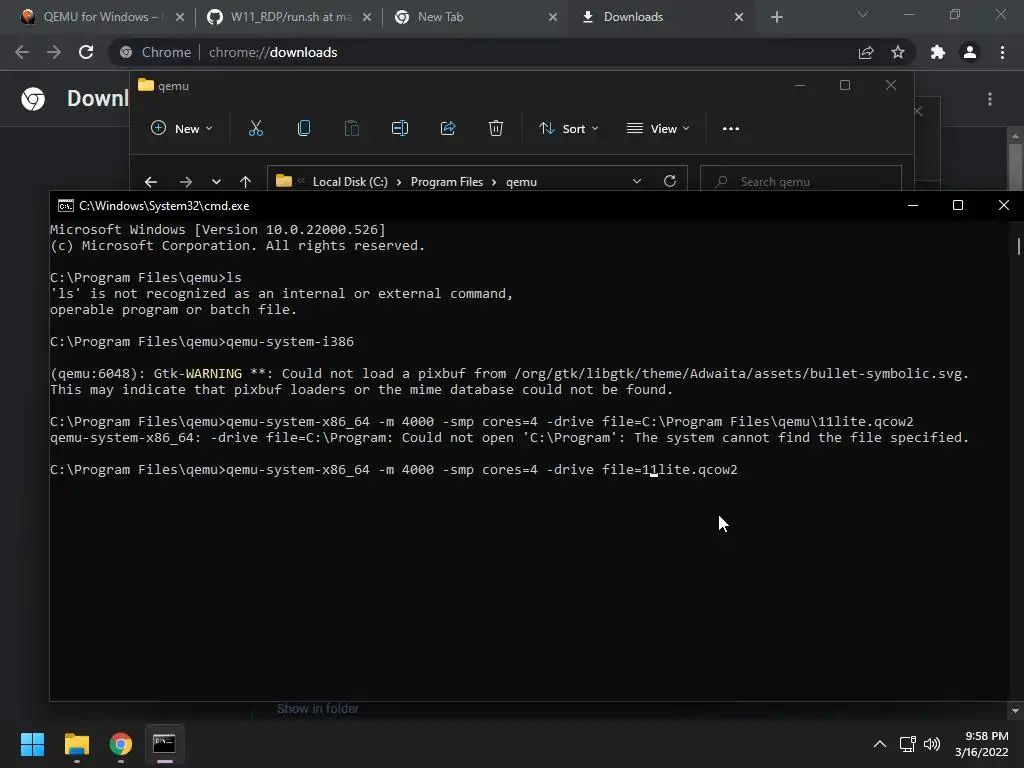Screen dimensions: 1024x768
Task: Click the qemu-system-i386 command text
Action: 290,342
